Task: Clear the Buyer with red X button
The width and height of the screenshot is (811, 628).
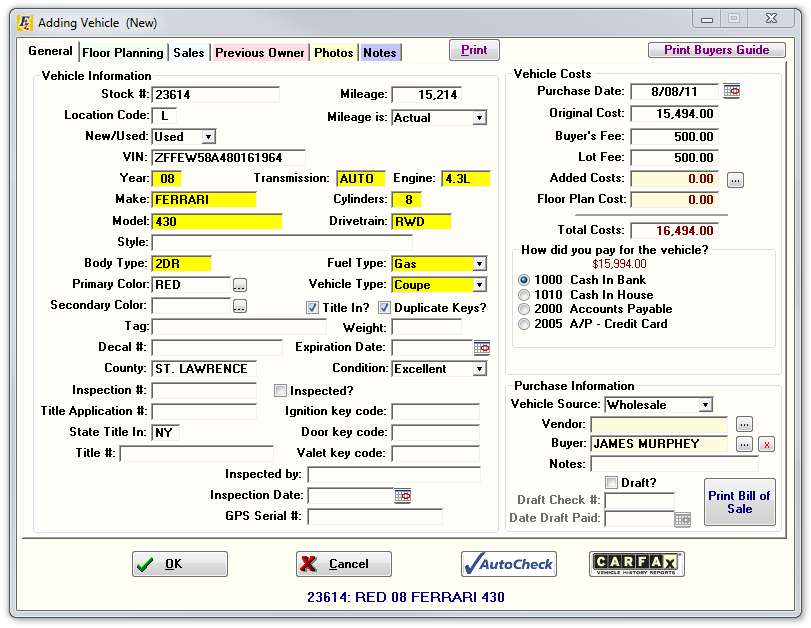Action: click(766, 444)
